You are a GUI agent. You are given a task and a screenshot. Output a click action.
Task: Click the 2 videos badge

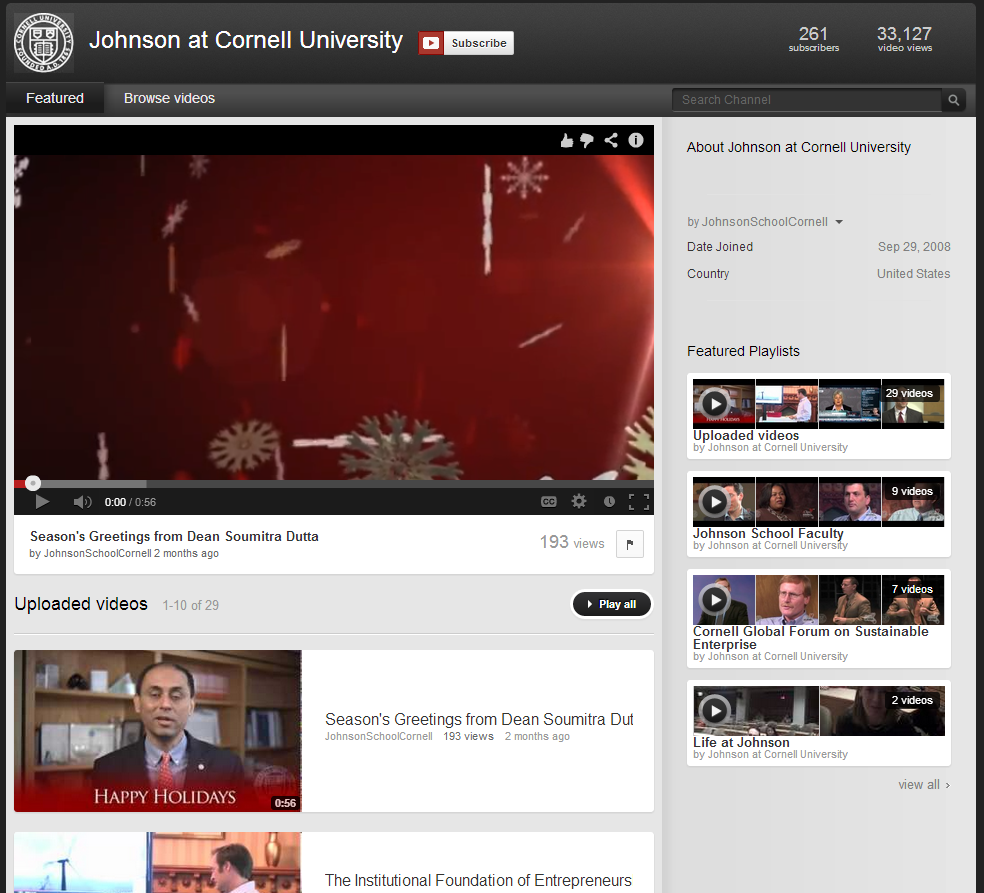click(x=912, y=700)
